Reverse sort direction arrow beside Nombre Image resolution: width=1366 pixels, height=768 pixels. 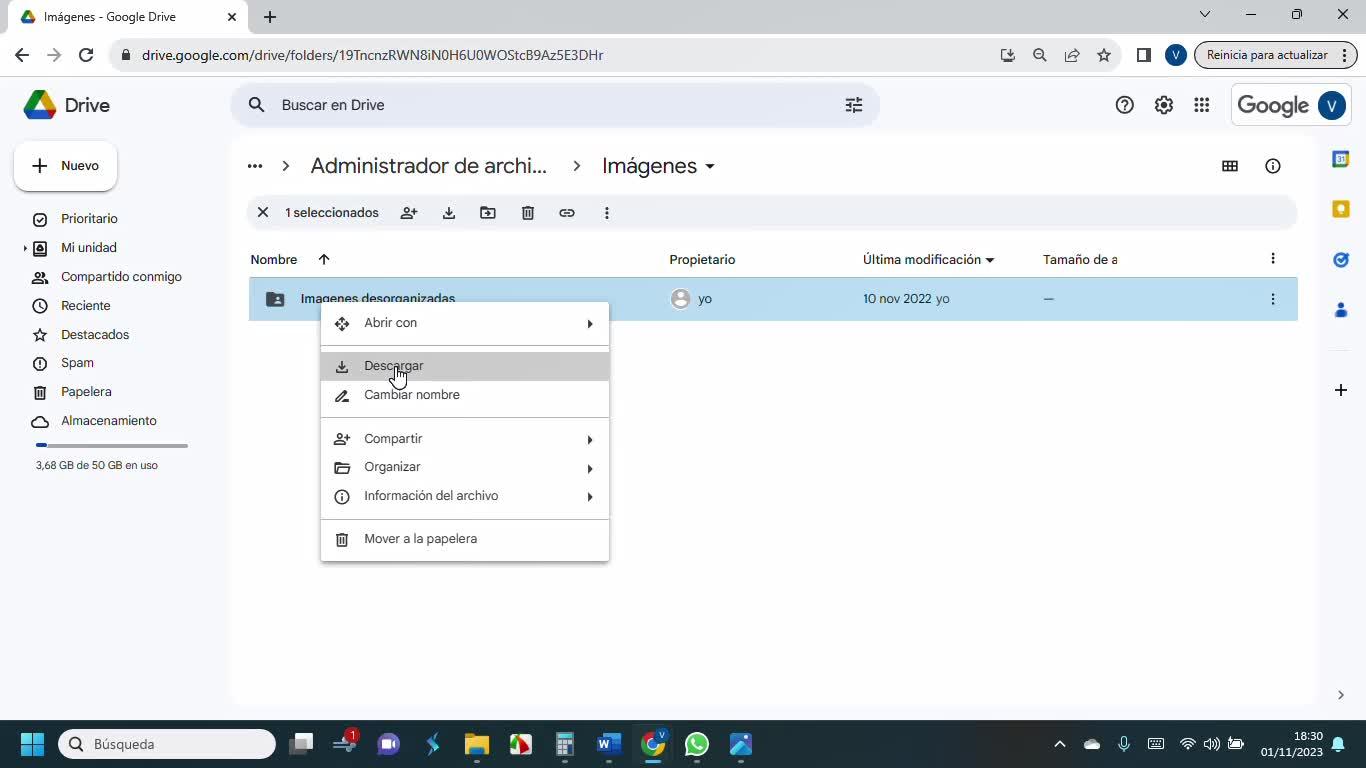(x=324, y=259)
